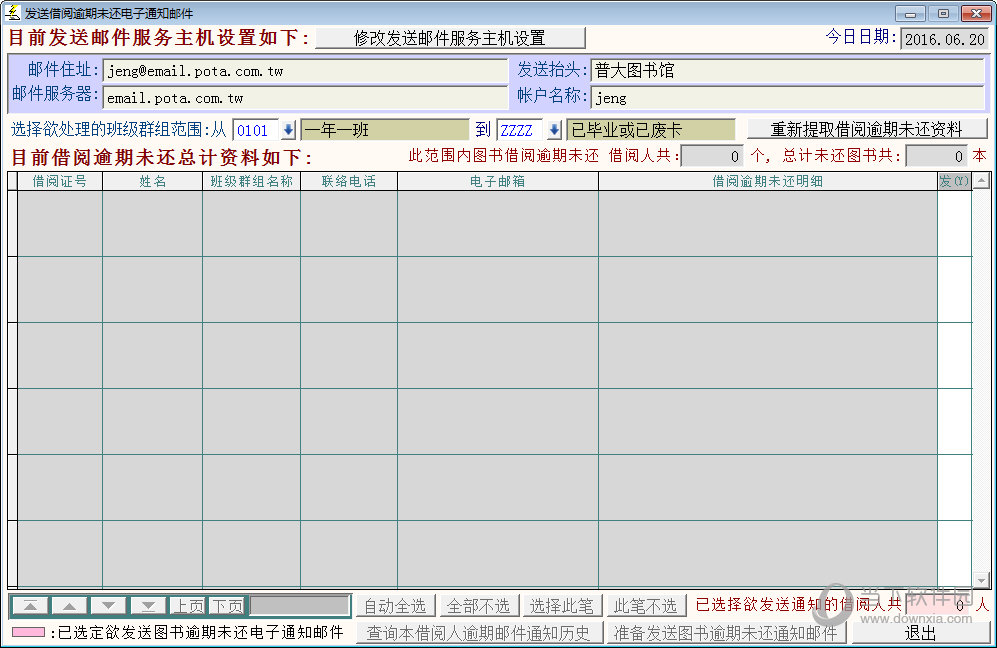Click 自动全选 button

pyautogui.click(x=395, y=606)
